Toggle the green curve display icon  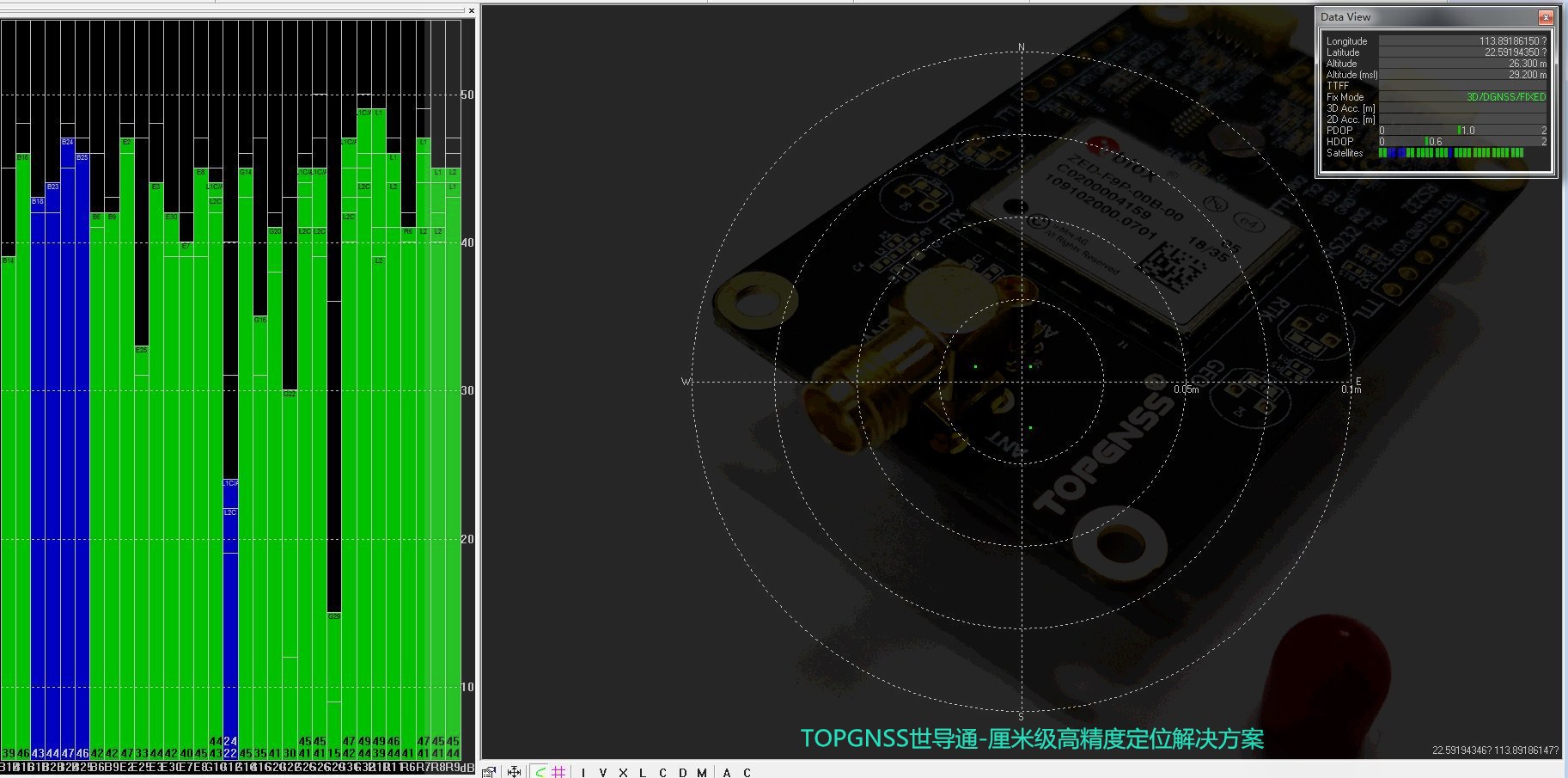pyautogui.click(x=540, y=771)
